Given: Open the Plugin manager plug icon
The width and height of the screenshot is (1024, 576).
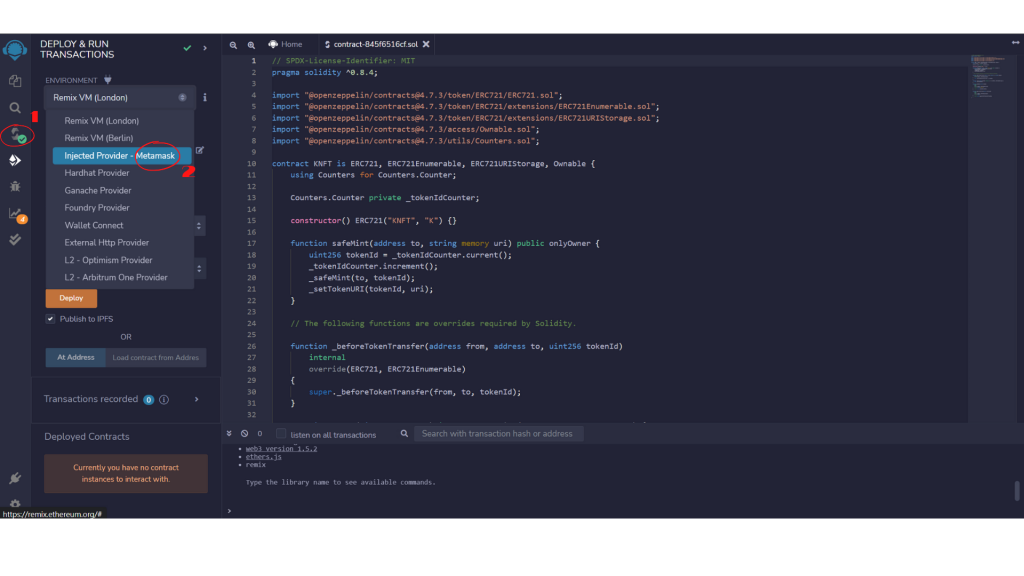Looking at the screenshot, I should (15, 479).
